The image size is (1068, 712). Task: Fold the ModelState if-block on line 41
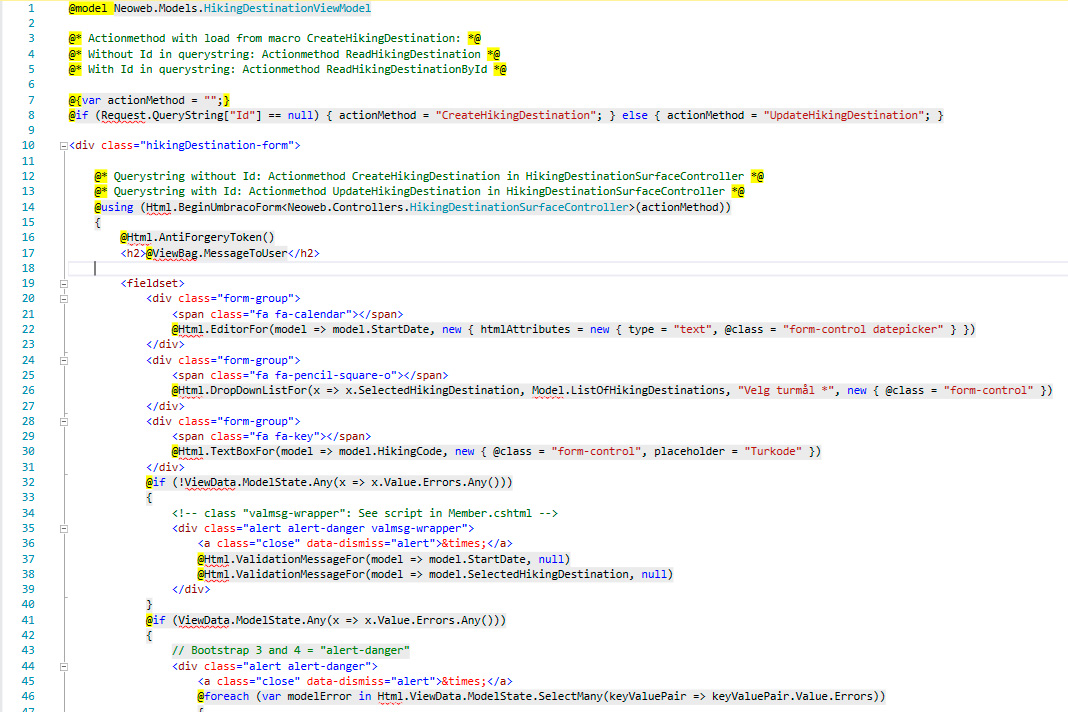tap(64, 620)
